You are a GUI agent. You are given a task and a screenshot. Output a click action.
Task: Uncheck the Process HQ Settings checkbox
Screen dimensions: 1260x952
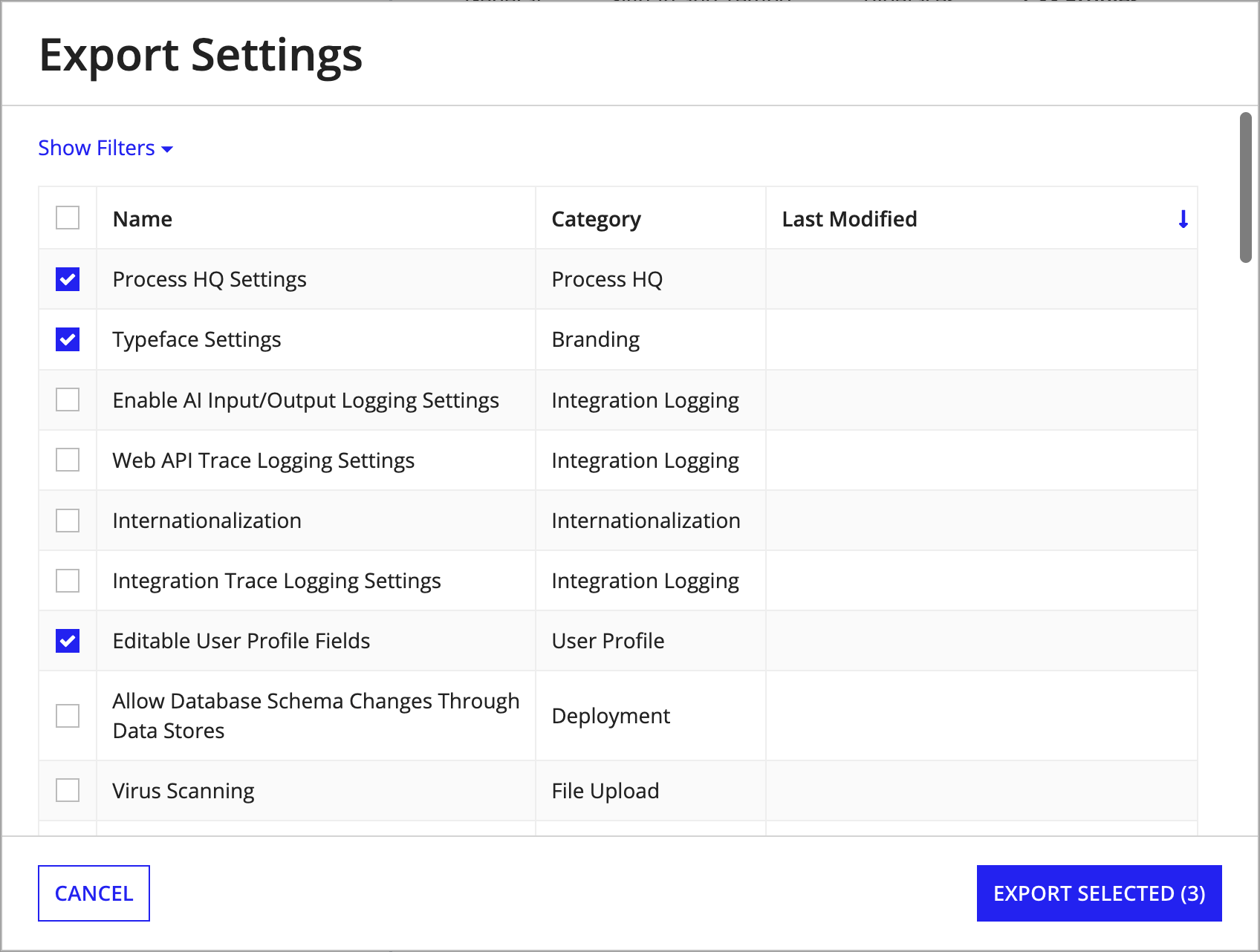click(x=68, y=279)
